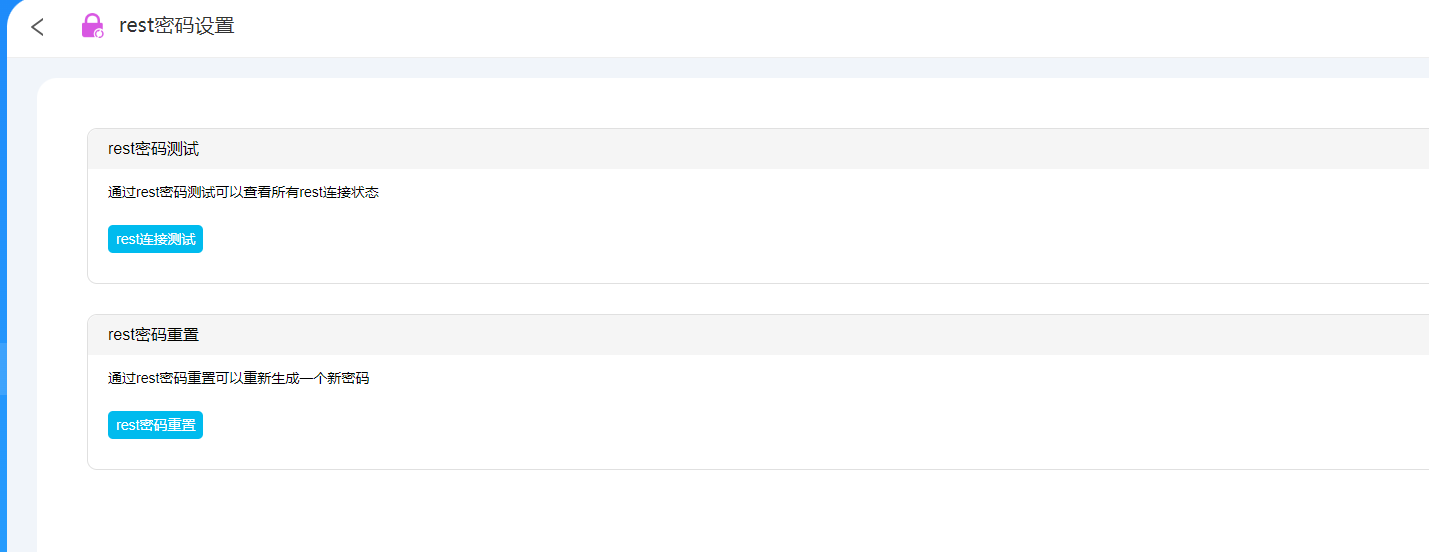Click the light gray strip beneath the header bar
Image resolution: width=1429 pixels, height=552 pixels.
pos(700,67)
